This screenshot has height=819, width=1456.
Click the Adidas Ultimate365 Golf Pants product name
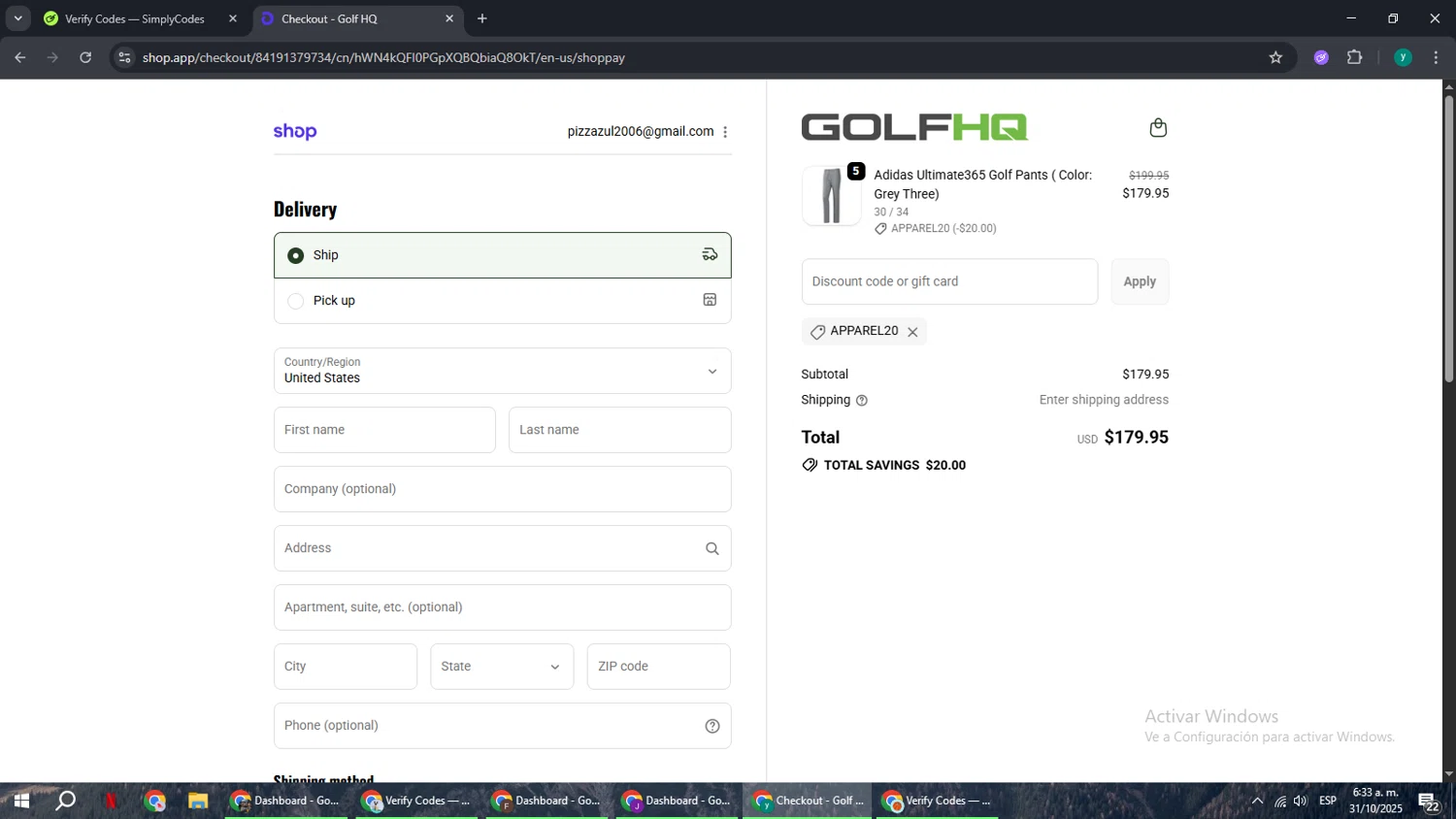pos(982,184)
